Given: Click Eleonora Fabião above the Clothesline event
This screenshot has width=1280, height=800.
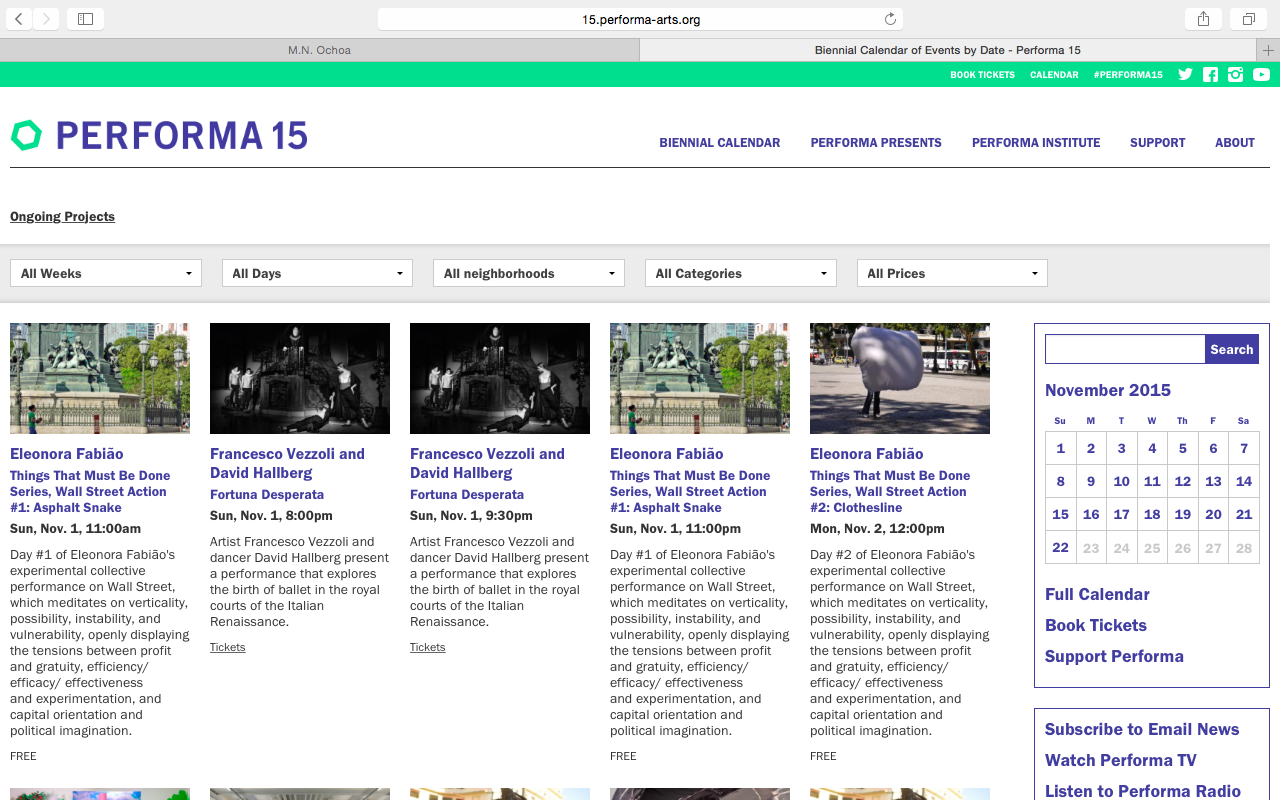Looking at the screenshot, I should tap(866, 454).
